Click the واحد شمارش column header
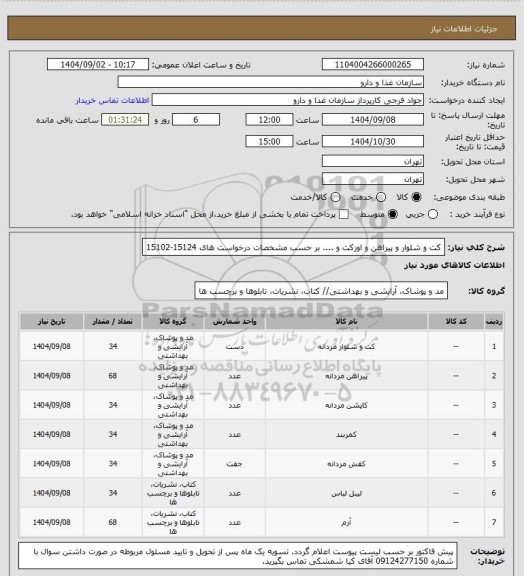 tap(235, 321)
